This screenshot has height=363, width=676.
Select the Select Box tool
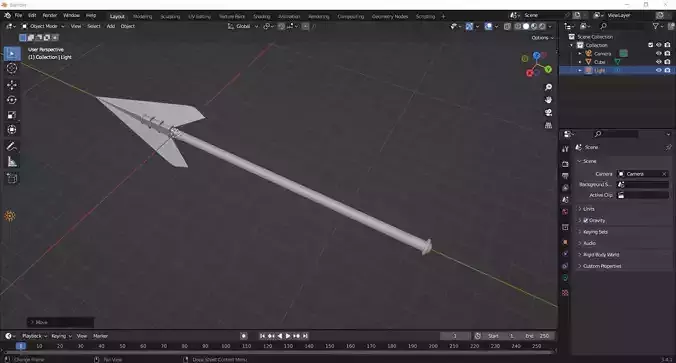(12, 53)
